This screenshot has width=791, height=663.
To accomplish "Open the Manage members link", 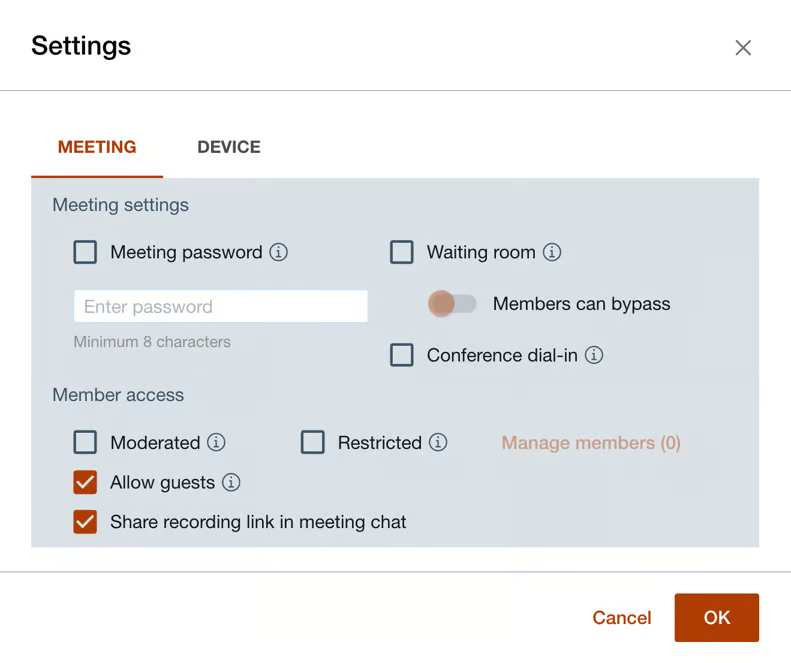I will [591, 443].
